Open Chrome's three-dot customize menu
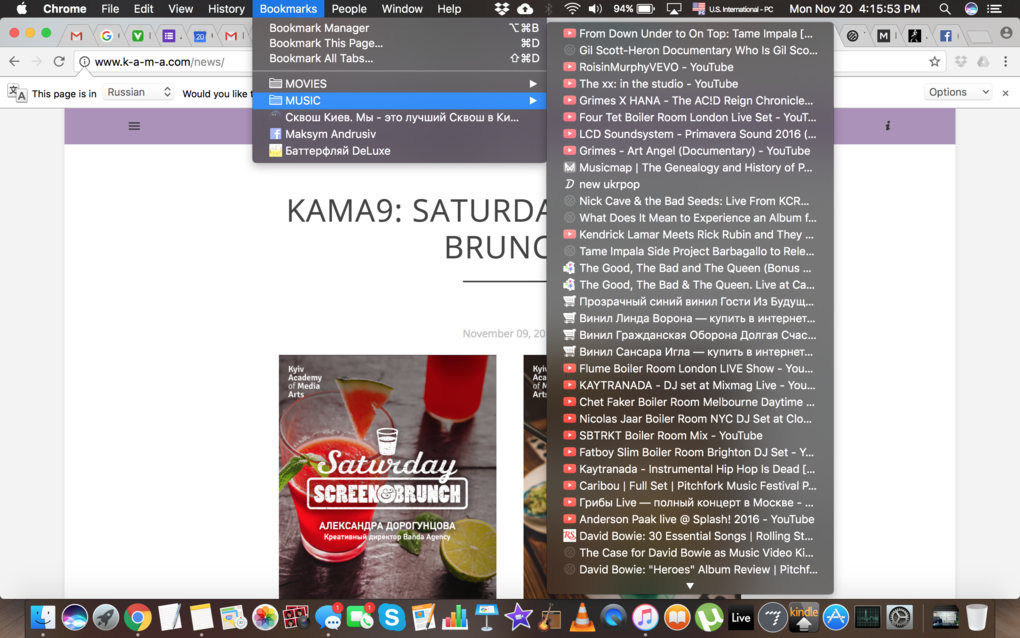This screenshot has height=638, width=1020. (x=1006, y=61)
